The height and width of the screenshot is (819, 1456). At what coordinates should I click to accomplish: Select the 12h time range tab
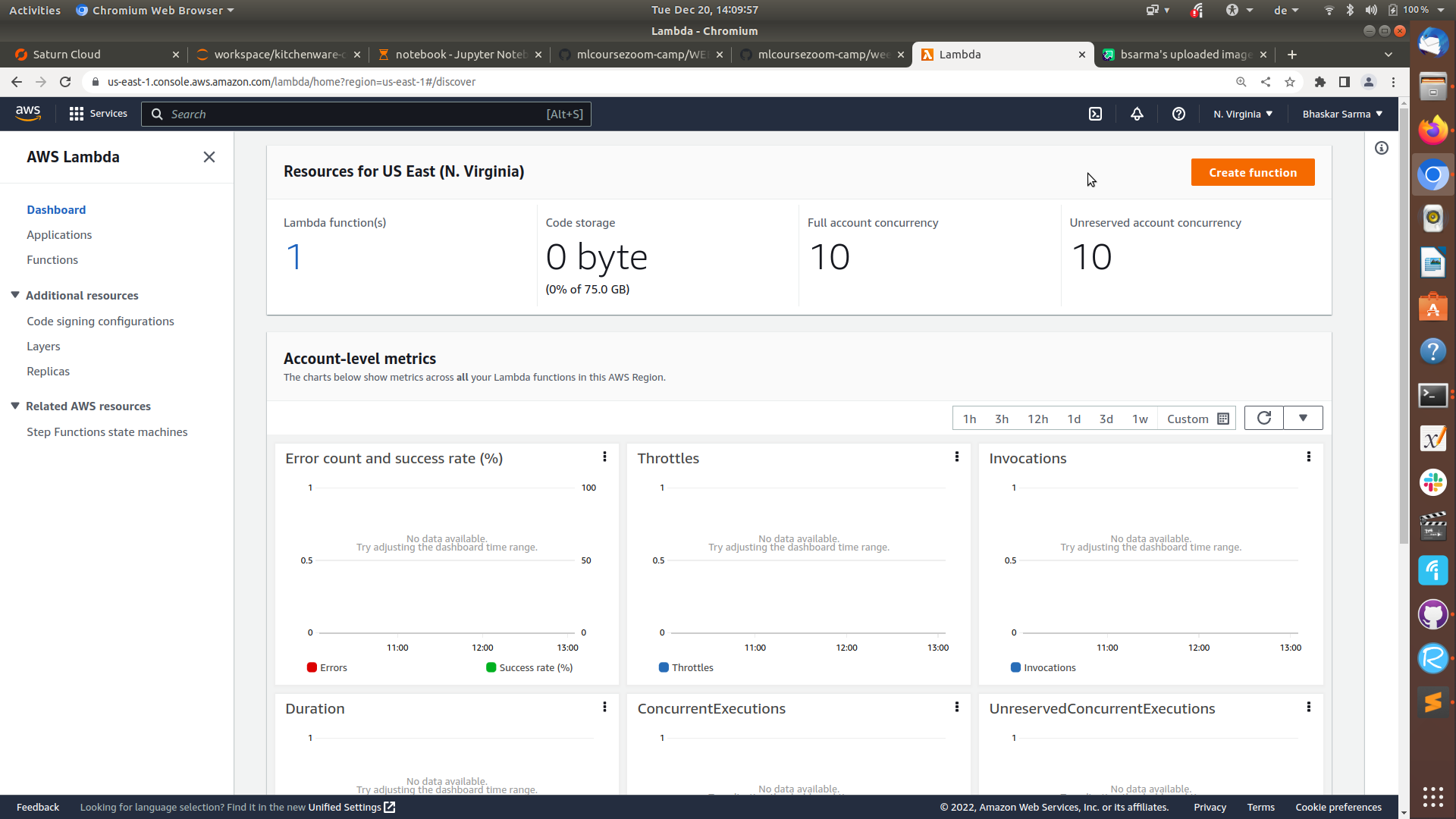point(1037,418)
